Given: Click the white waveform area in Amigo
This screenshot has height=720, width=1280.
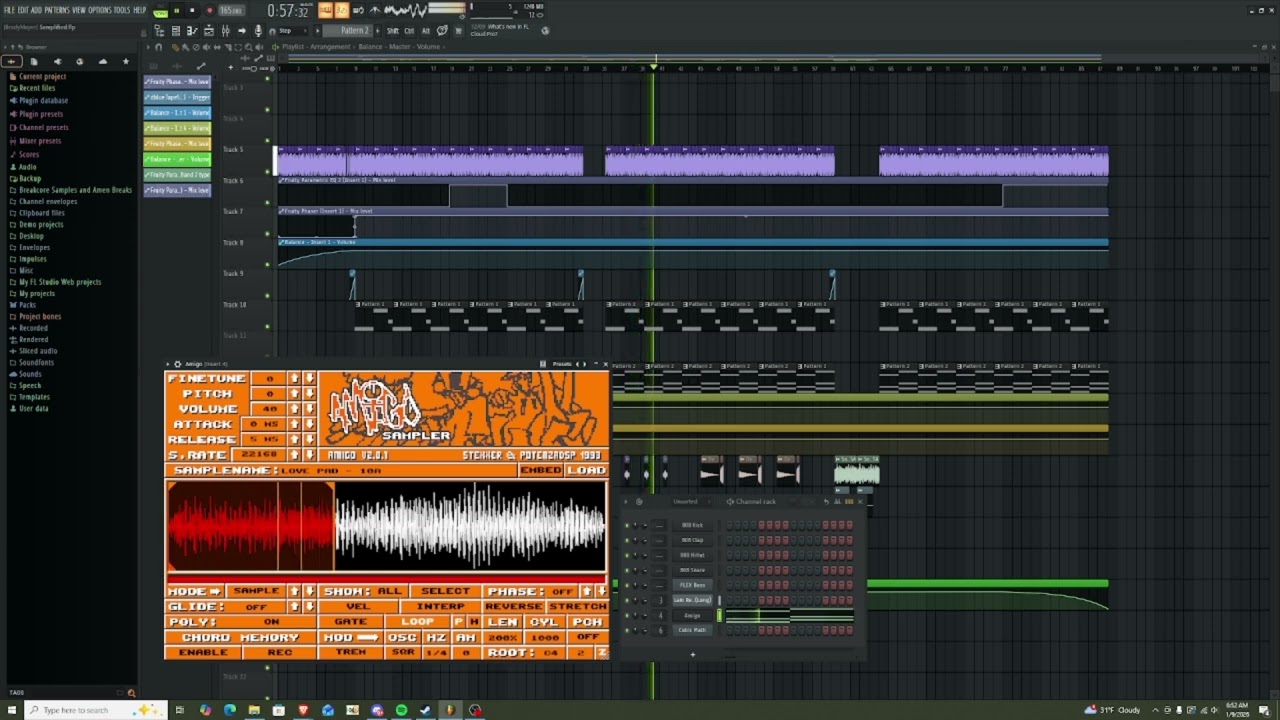Looking at the screenshot, I should pyautogui.click(x=470, y=525).
